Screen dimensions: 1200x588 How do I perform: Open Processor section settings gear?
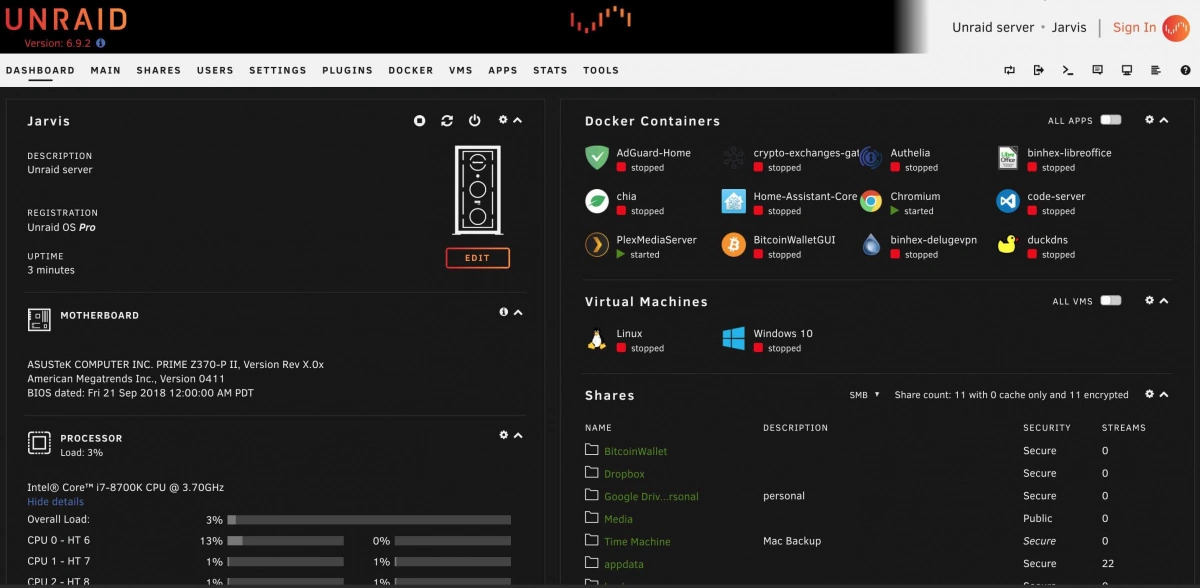point(504,435)
